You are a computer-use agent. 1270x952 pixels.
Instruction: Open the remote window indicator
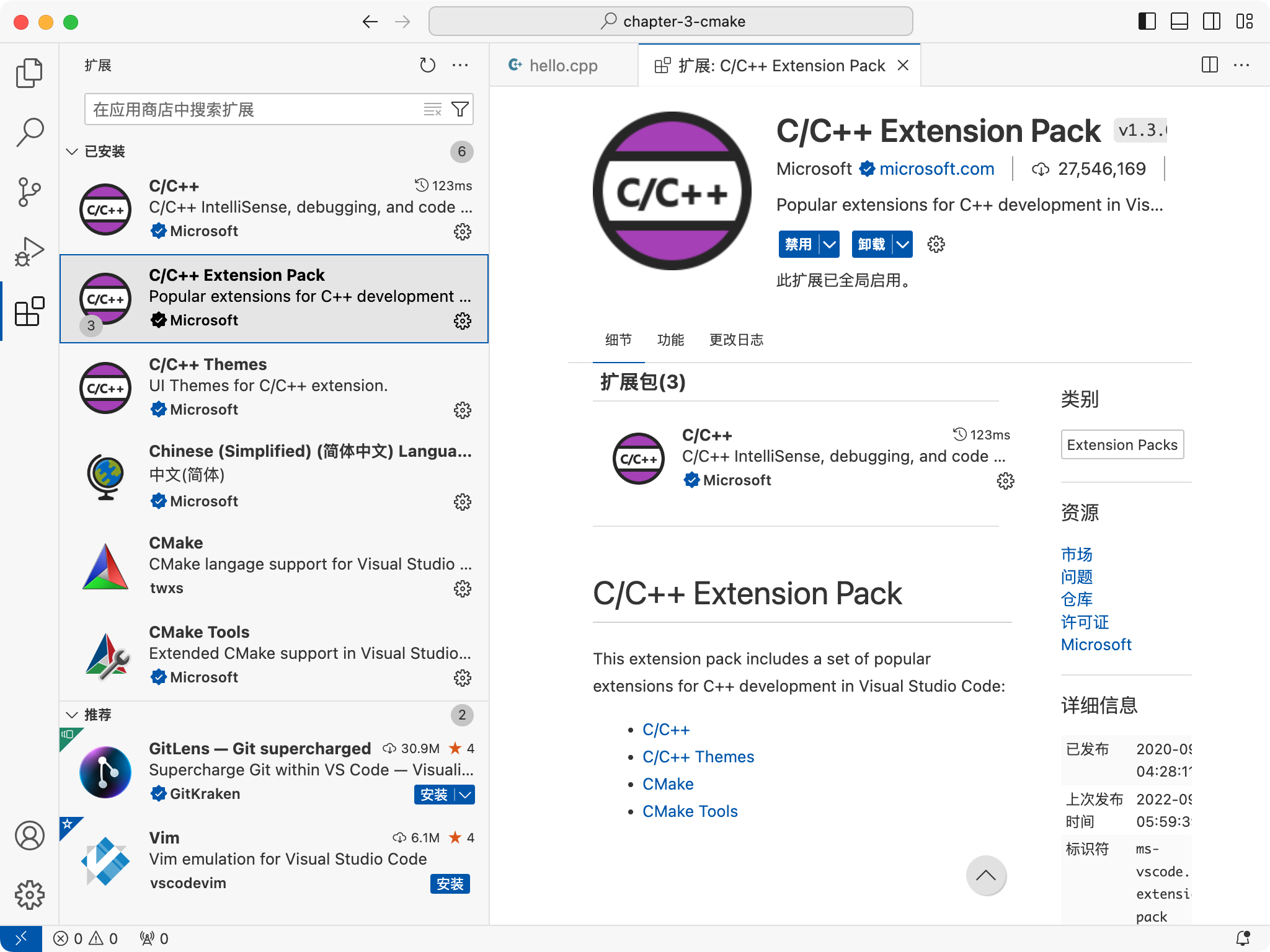coord(21,938)
